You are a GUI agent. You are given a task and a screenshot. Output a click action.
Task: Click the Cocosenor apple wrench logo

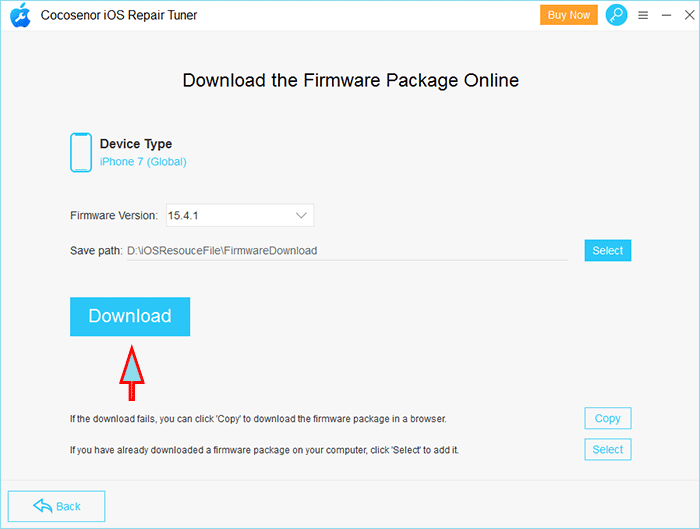(21, 15)
